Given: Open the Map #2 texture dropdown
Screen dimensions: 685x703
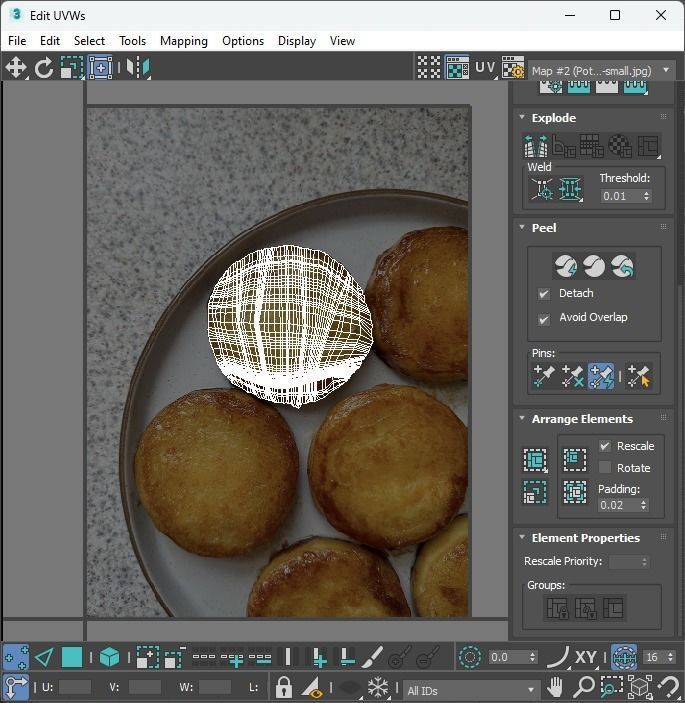Looking at the screenshot, I should coord(602,71).
